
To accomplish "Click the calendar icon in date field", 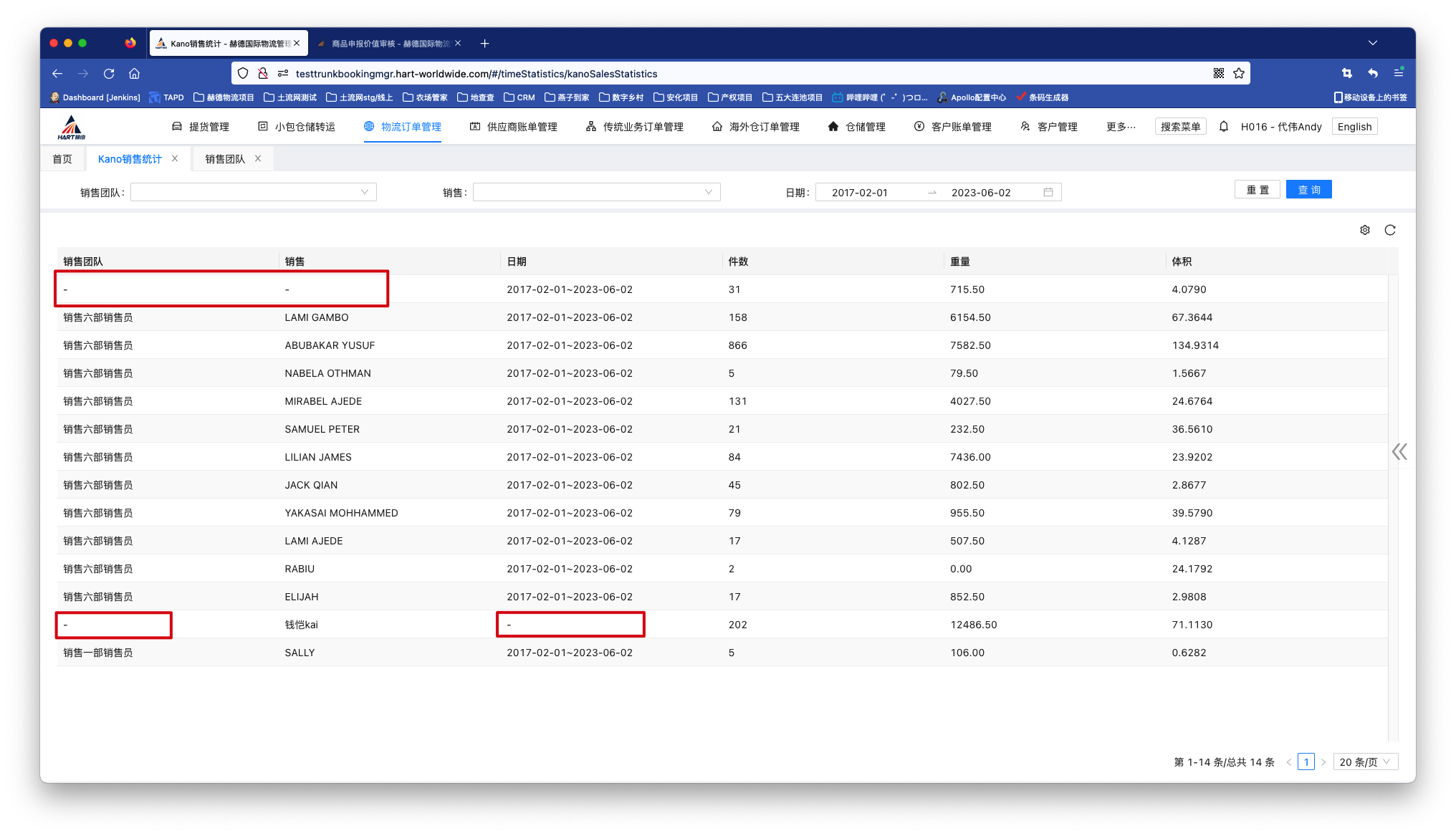I will [1048, 192].
